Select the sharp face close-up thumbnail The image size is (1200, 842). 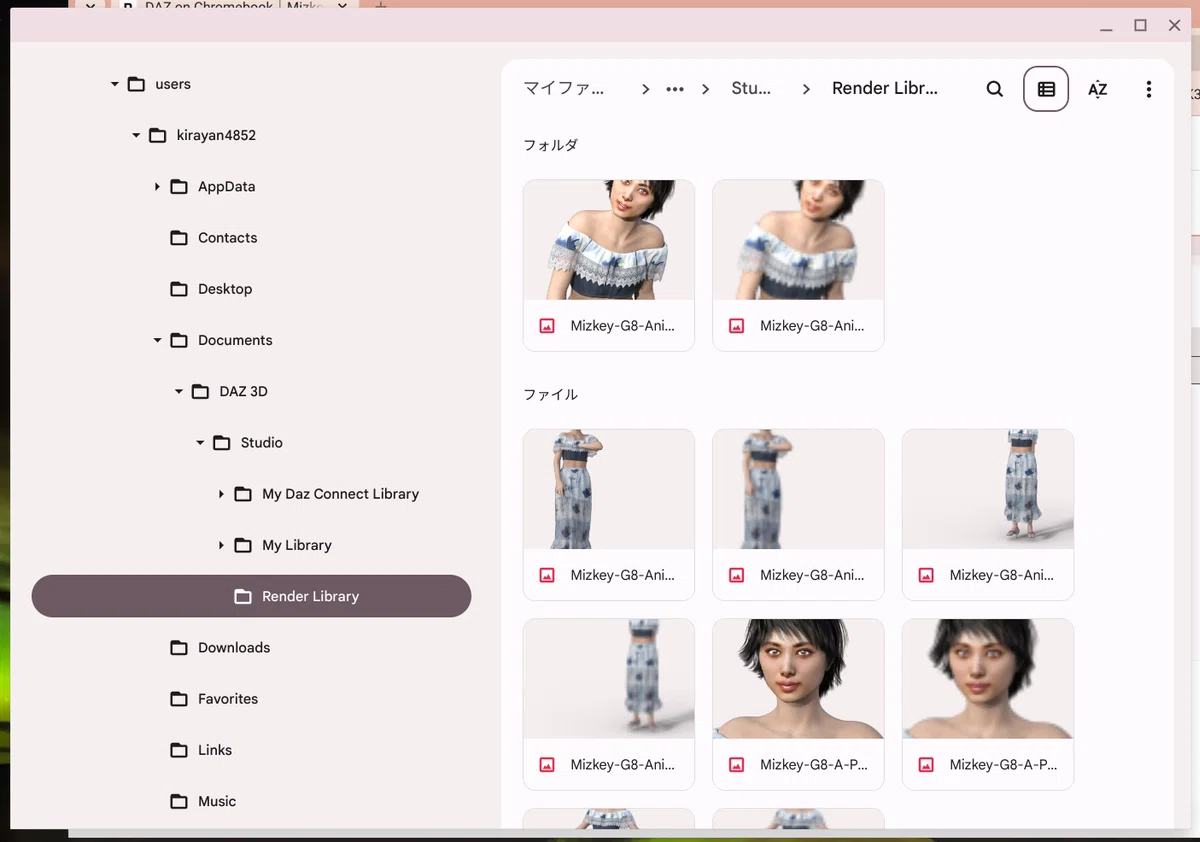pos(798,679)
